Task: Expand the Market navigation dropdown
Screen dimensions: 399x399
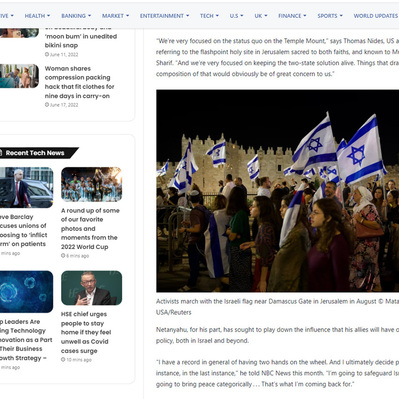Action: (x=115, y=16)
